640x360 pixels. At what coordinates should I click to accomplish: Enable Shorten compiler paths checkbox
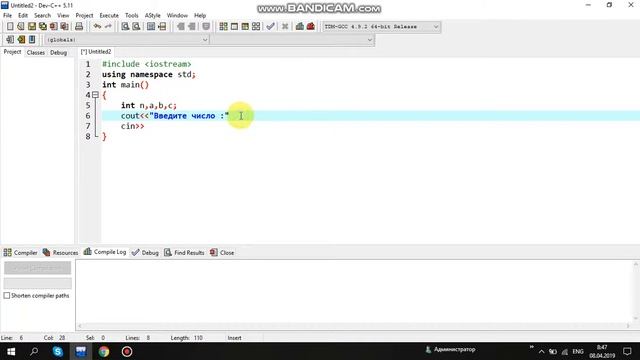tap(7, 296)
